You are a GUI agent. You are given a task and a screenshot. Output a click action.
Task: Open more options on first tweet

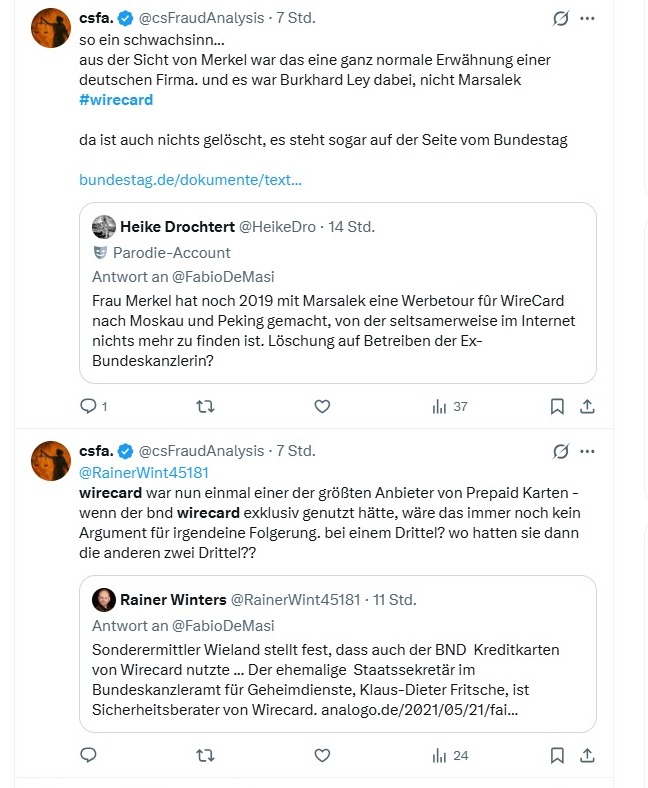[588, 18]
